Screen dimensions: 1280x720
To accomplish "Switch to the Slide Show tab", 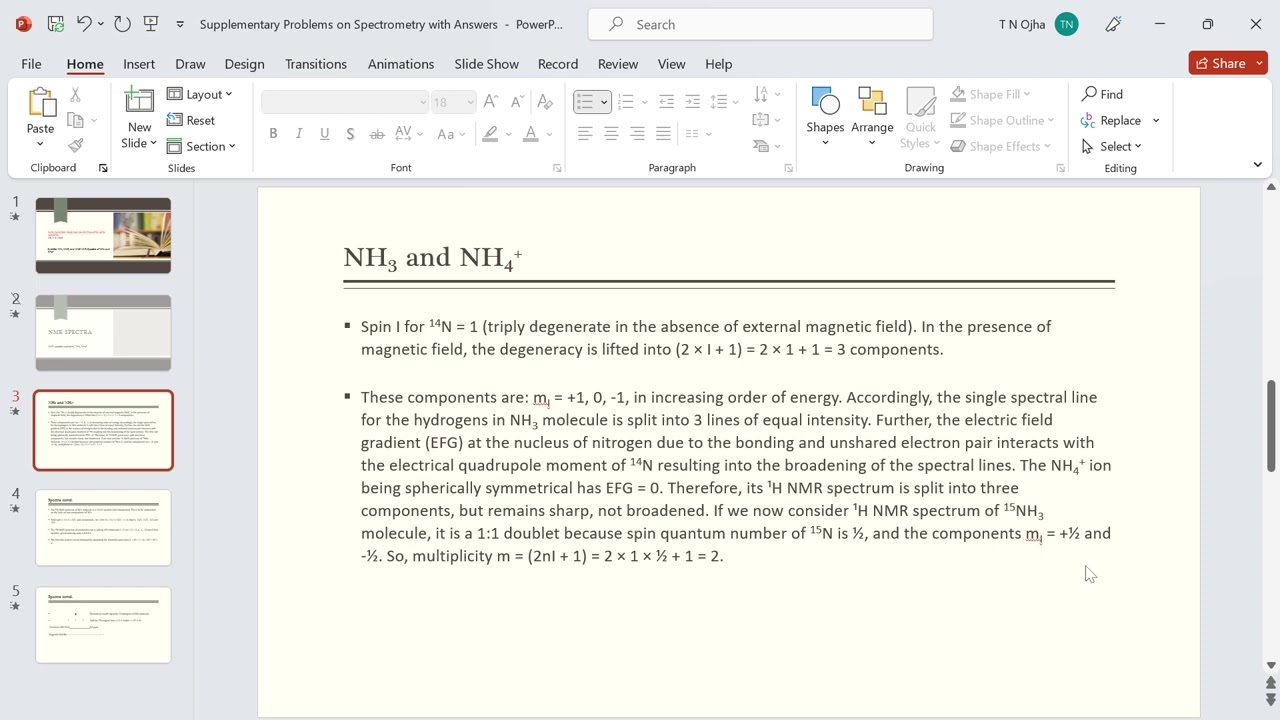I will pyautogui.click(x=486, y=64).
